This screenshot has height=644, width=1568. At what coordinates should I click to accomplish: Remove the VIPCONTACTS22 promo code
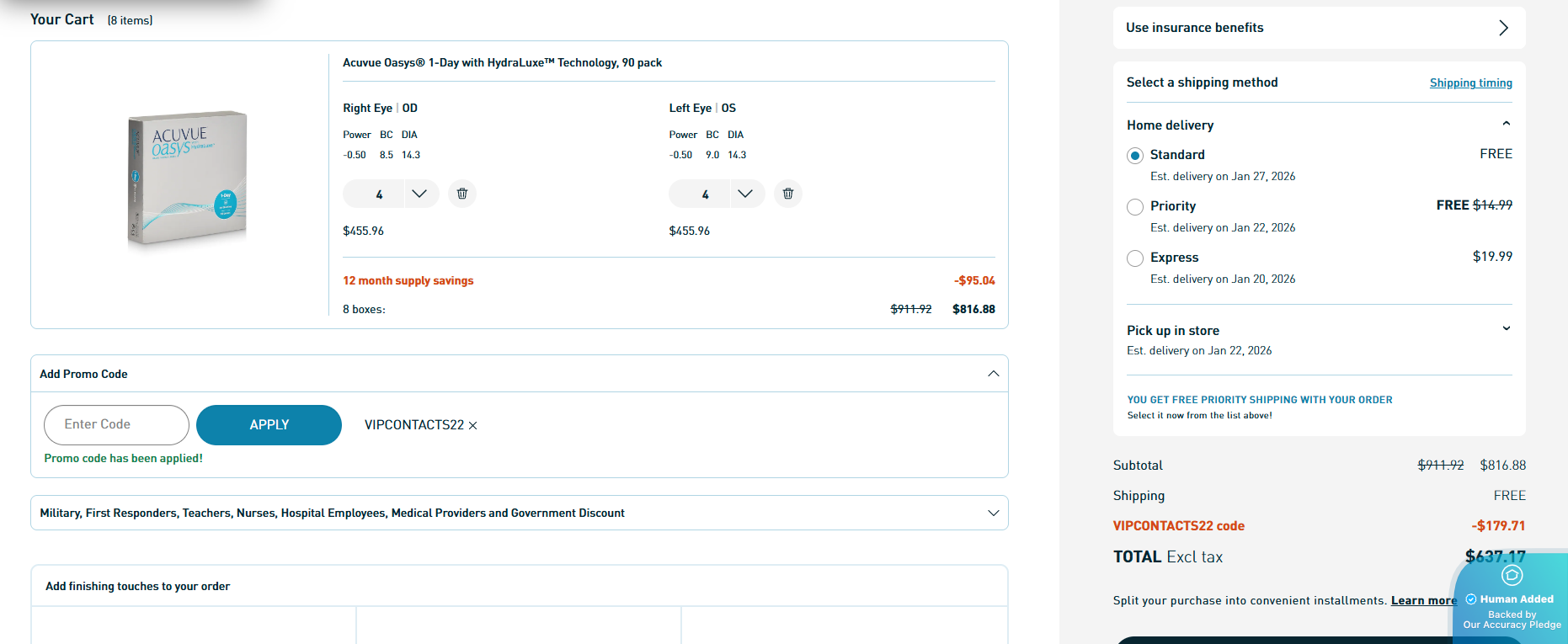pos(472,426)
